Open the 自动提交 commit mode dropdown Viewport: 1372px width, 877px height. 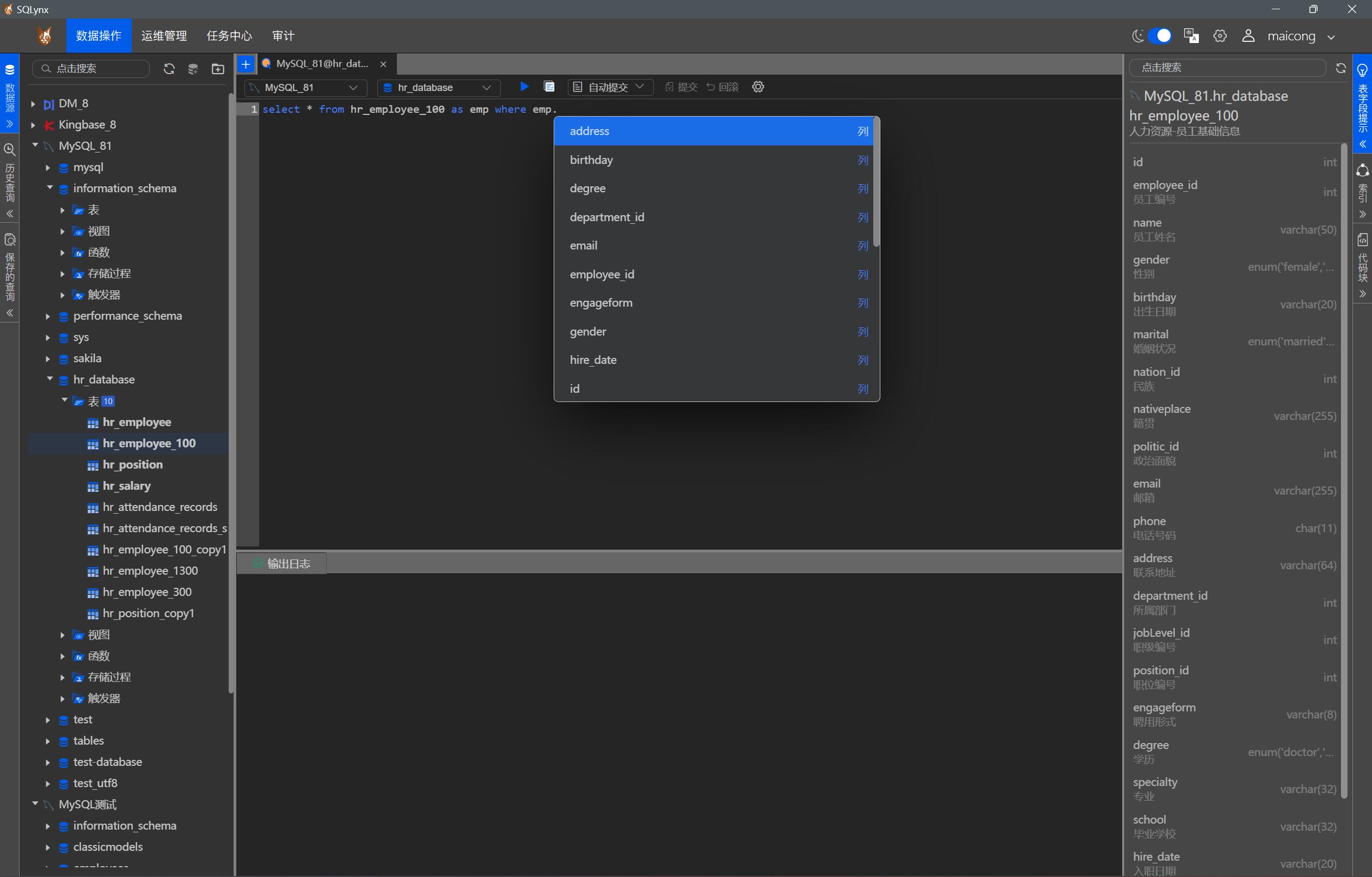pyautogui.click(x=610, y=87)
